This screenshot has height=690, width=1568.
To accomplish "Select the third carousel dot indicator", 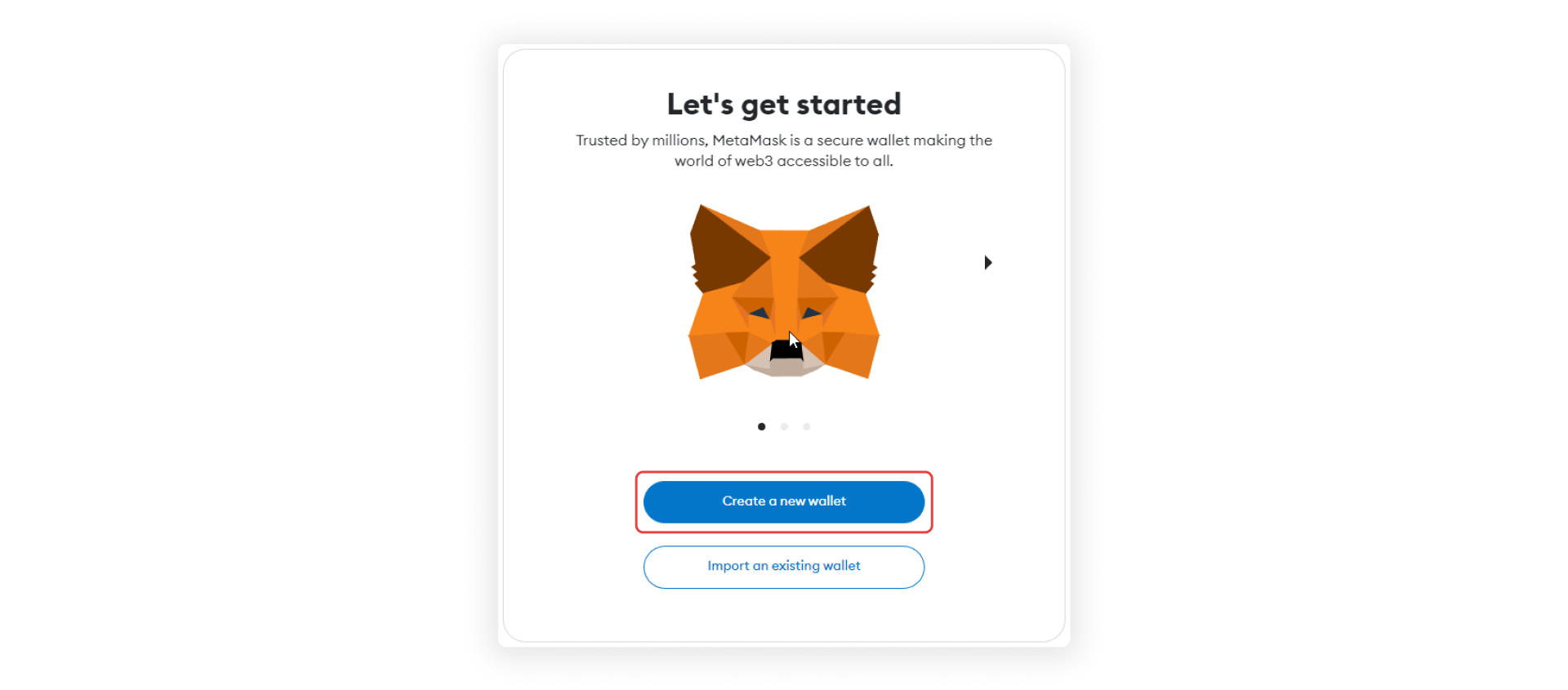I will (x=807, y=426).
